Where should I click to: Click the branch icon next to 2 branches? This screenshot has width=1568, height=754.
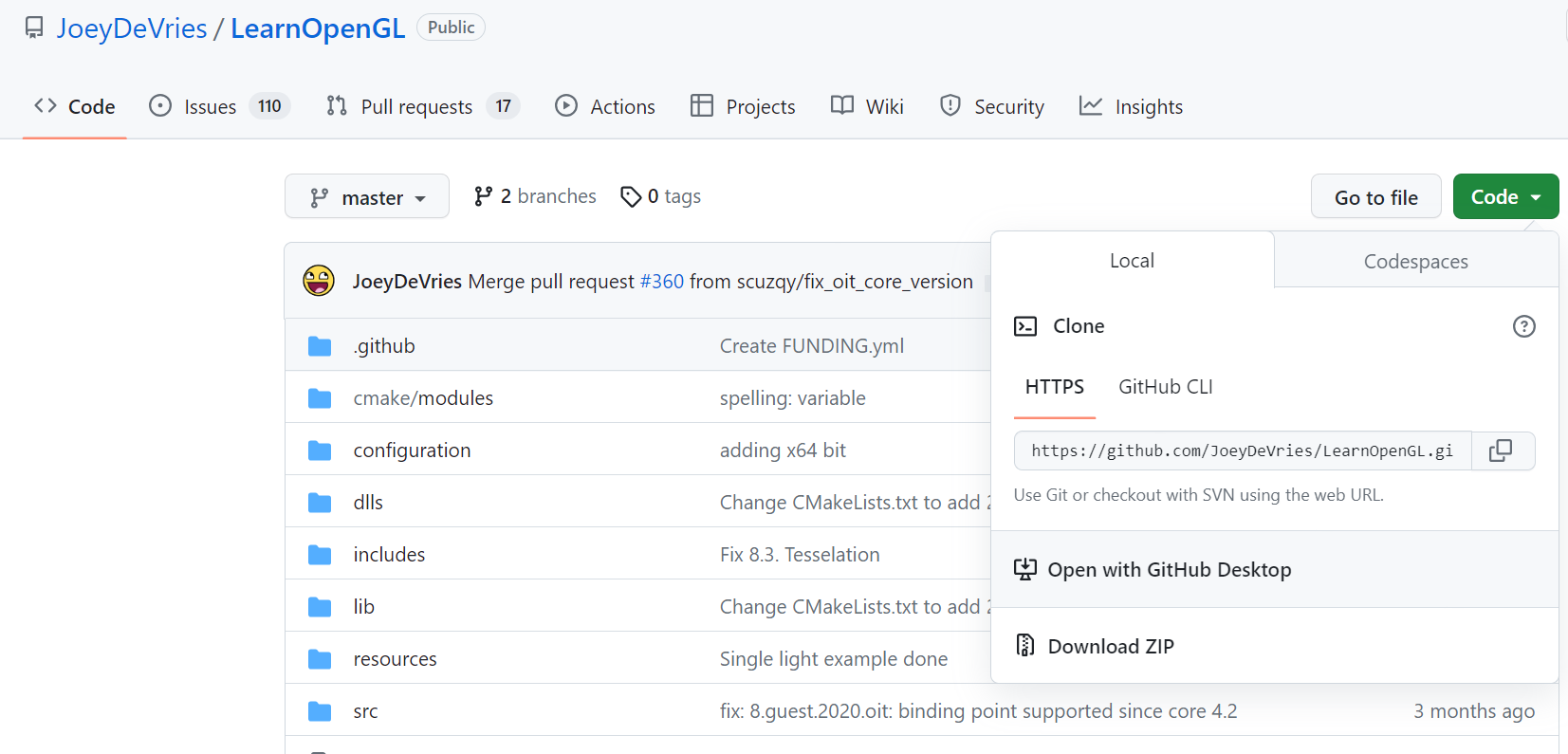coord(484,196)
